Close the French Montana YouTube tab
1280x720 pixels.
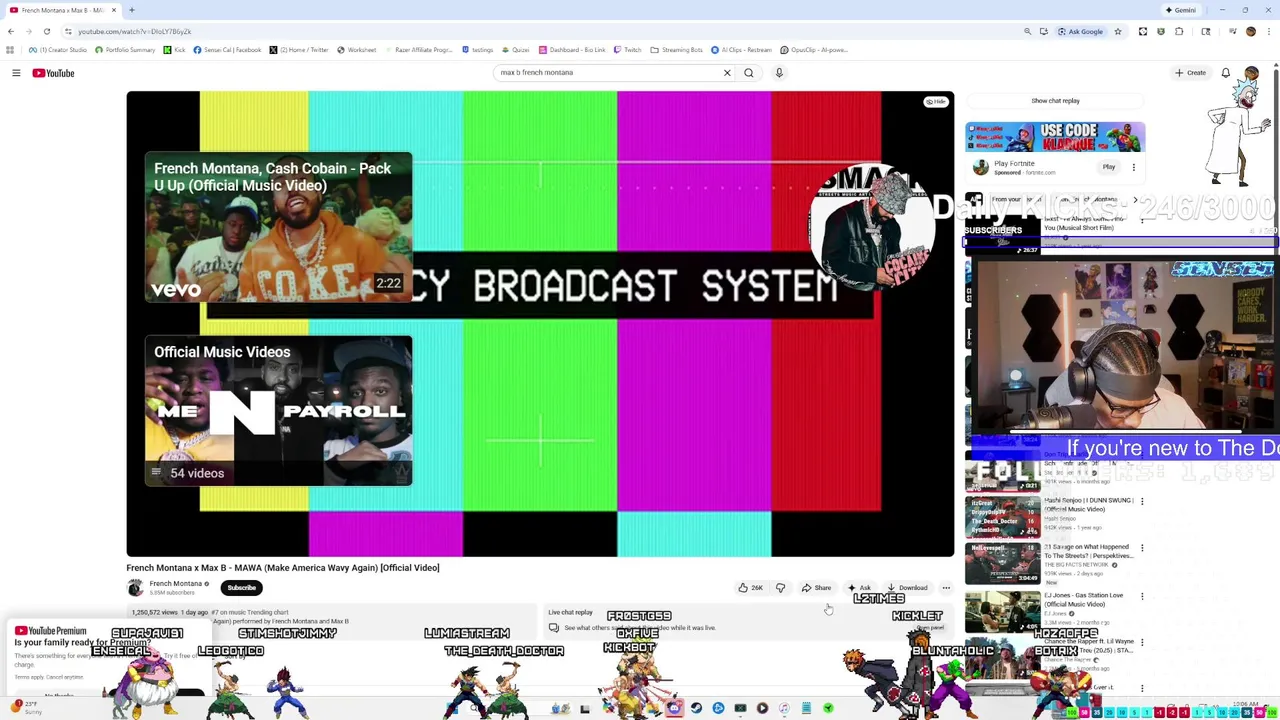click(x=114, y=10)
